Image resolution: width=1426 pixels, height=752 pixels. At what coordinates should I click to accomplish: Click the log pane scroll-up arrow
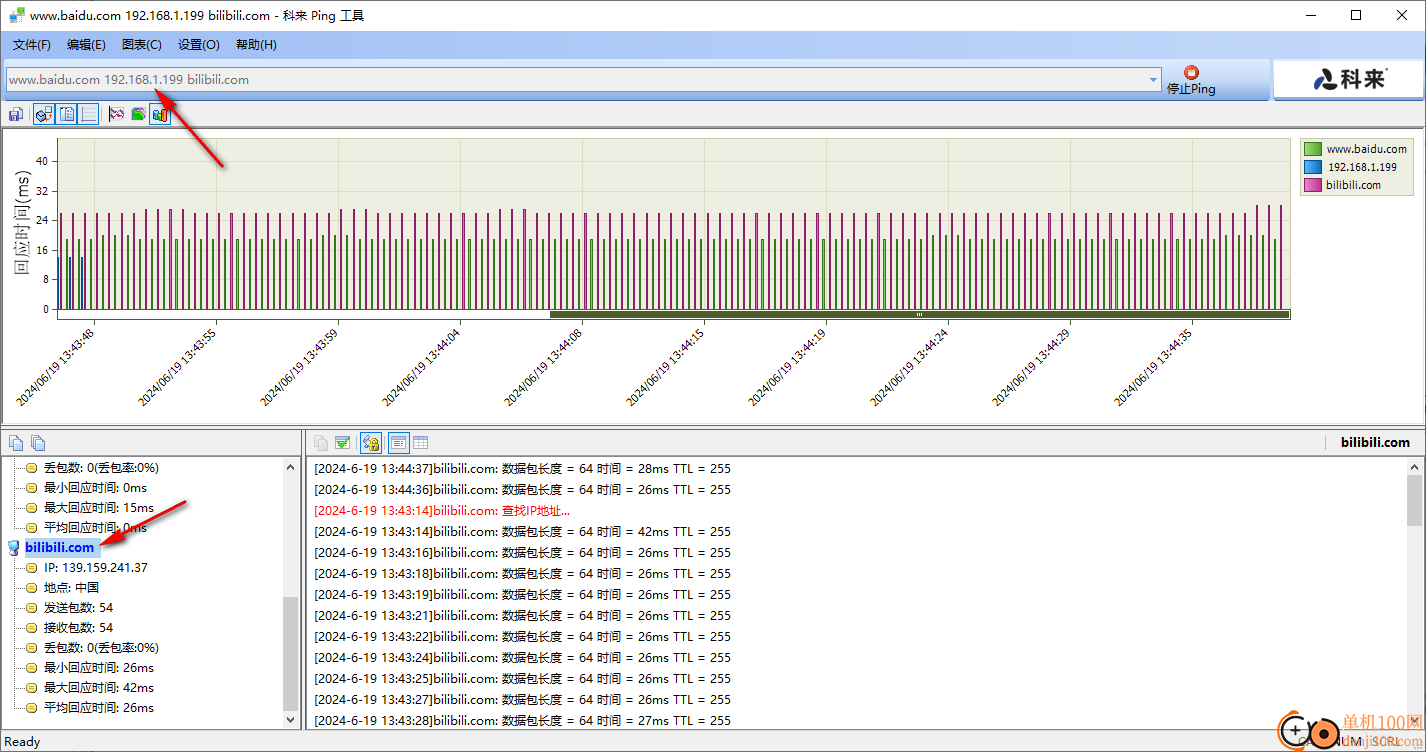click(x=1414, y=467)
